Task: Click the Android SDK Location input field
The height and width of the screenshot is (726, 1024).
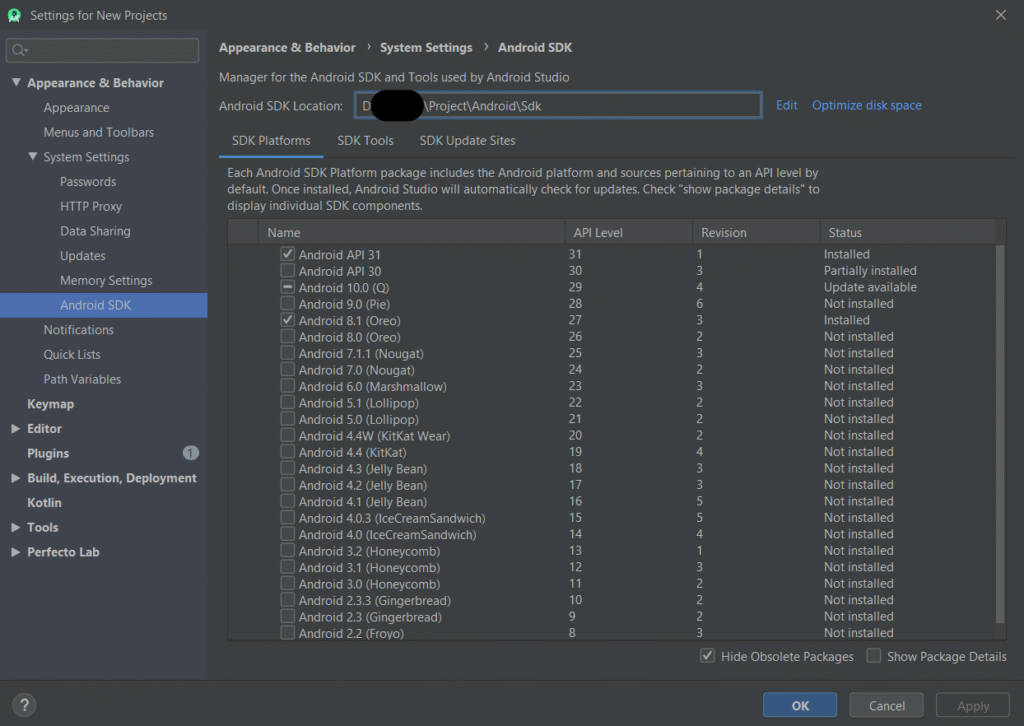Action: pyautogui.click(x=558, y=105)
